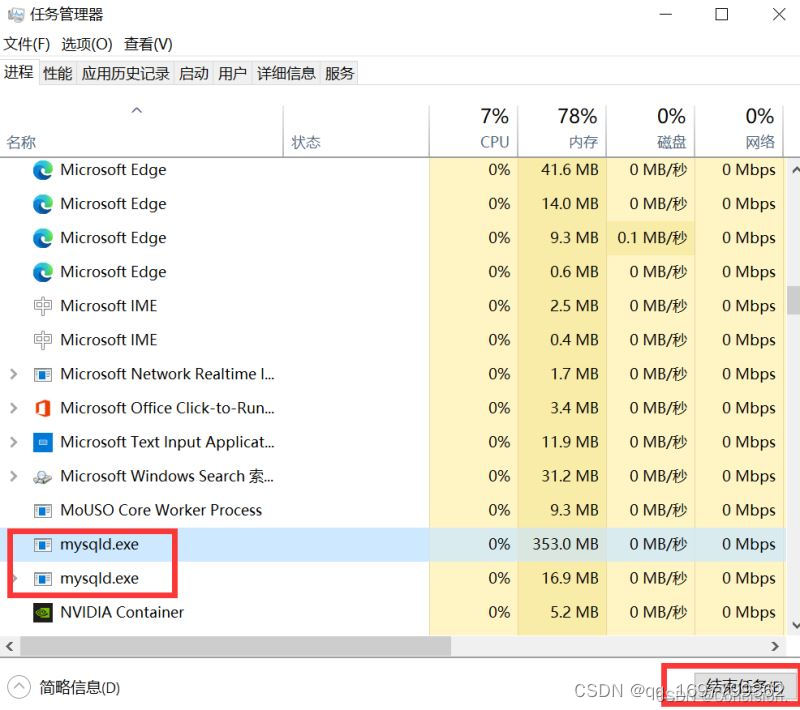800x710 pixels.
Task: Open the 选项(O) menu
Action: click(x=87, y=44)
